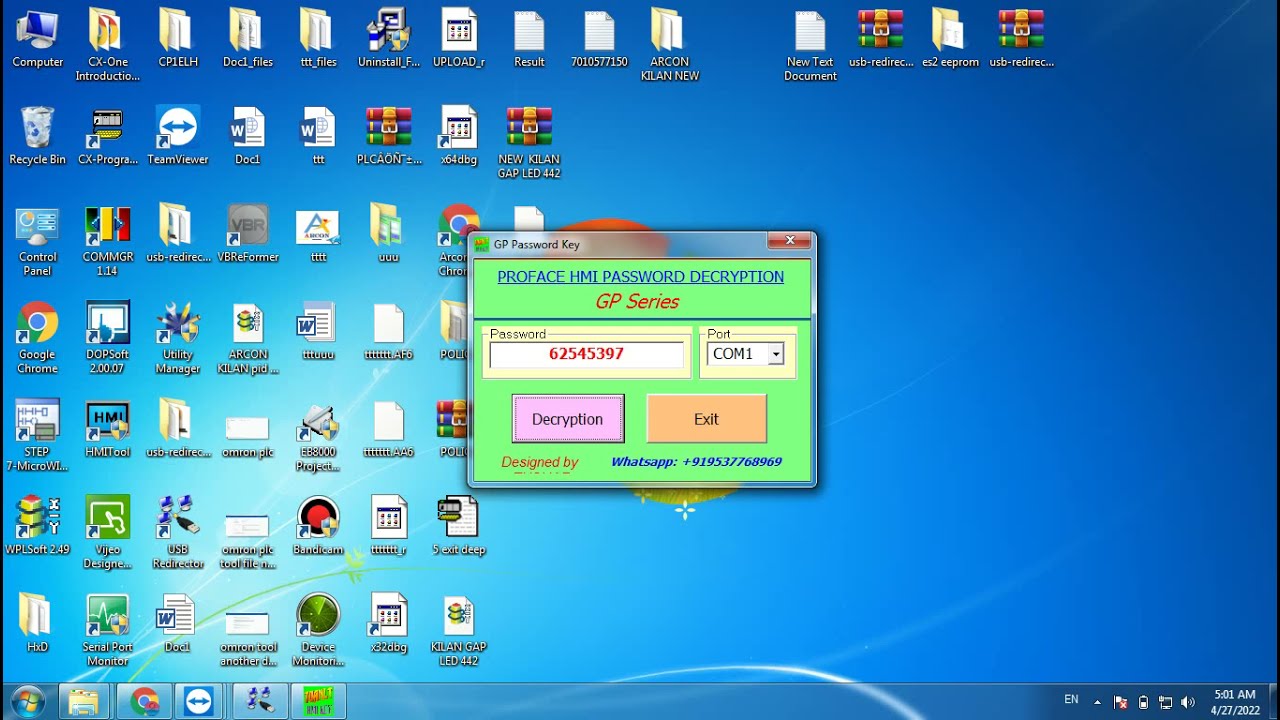Select the es2 eeprom folder icon
The height and width of the screenshot is (720, 1280).
950,39
